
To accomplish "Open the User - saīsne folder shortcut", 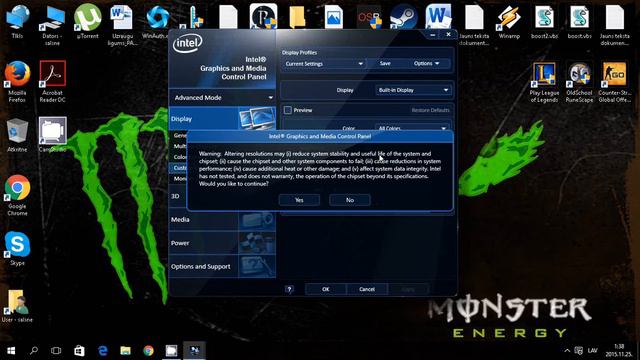I will click(17, 305).
